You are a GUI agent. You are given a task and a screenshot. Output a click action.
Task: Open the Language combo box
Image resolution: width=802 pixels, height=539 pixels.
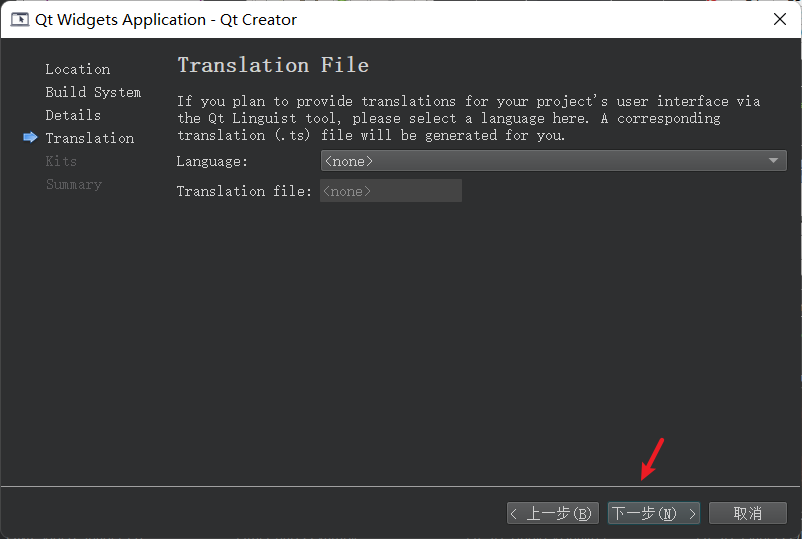point(553,161)
